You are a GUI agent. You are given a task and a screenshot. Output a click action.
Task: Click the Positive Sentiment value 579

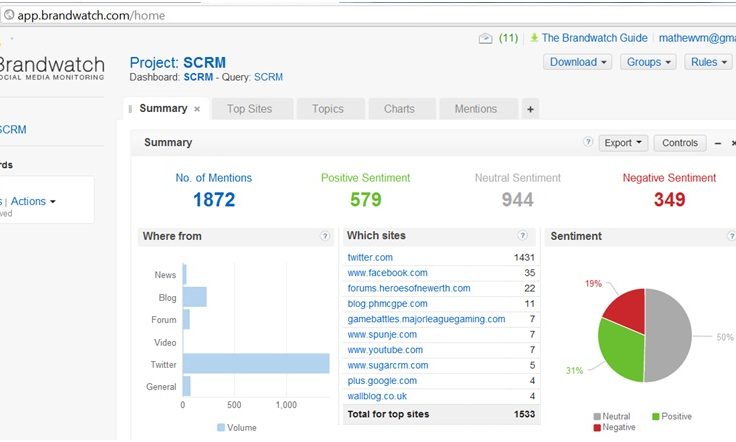(x=366, y=200)
